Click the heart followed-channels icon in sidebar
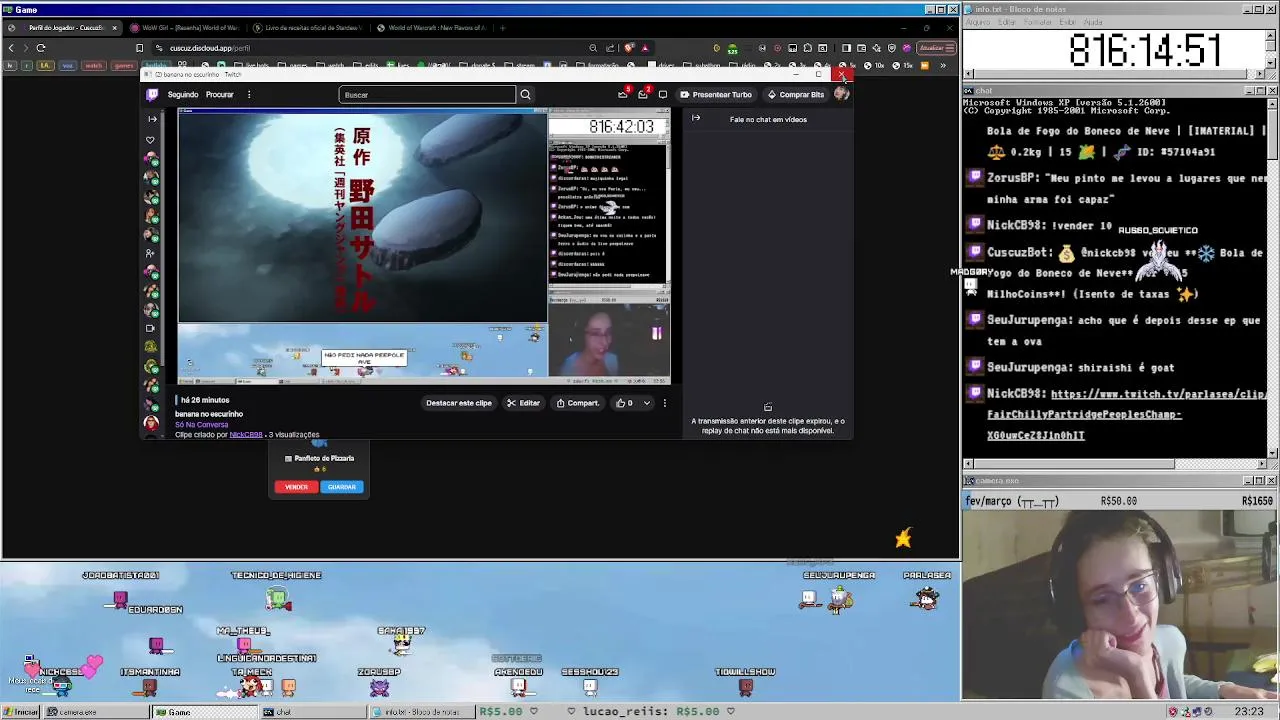 pos(151,140)
